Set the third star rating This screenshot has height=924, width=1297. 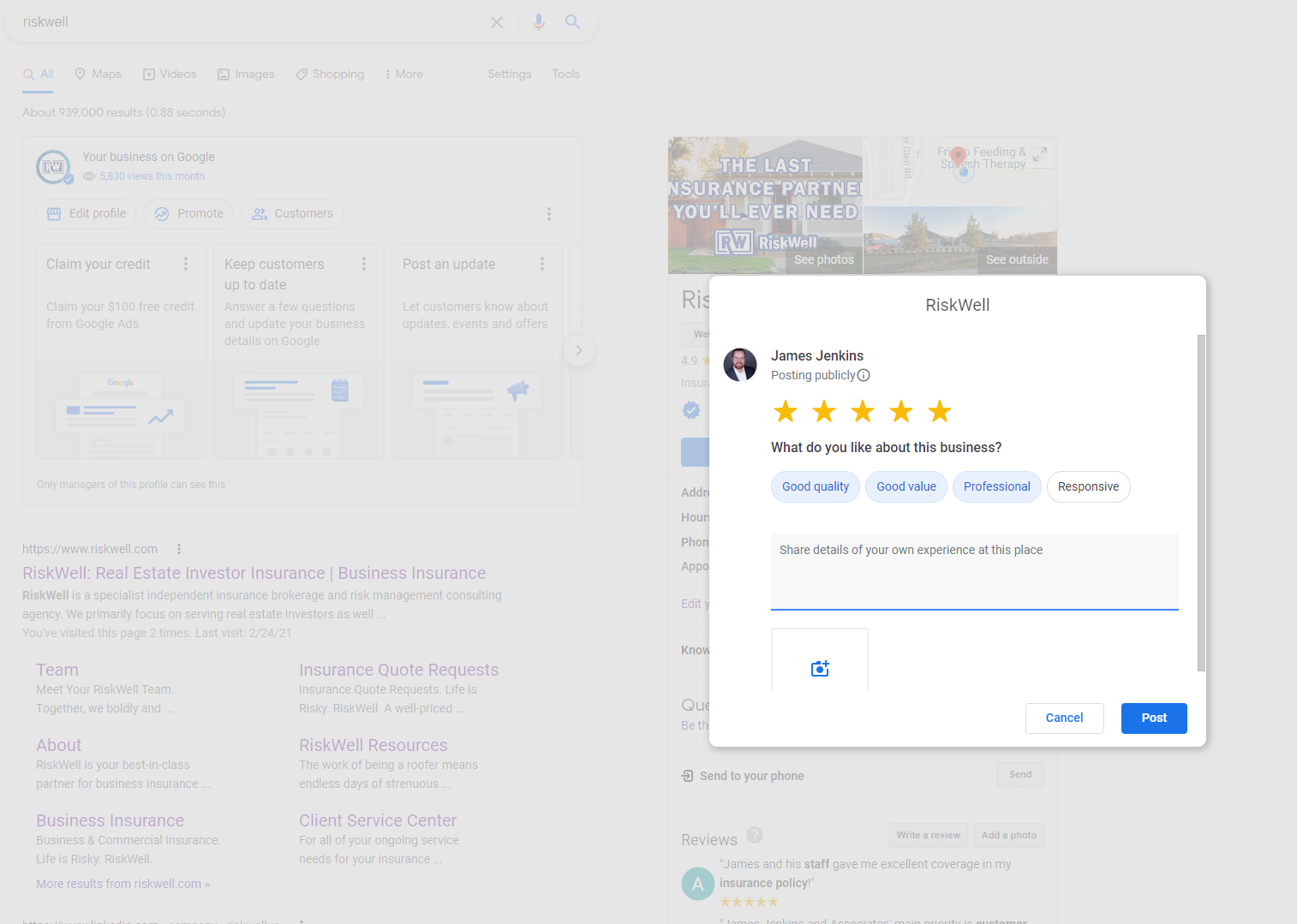pyautogui.click(x=863, y=412)
